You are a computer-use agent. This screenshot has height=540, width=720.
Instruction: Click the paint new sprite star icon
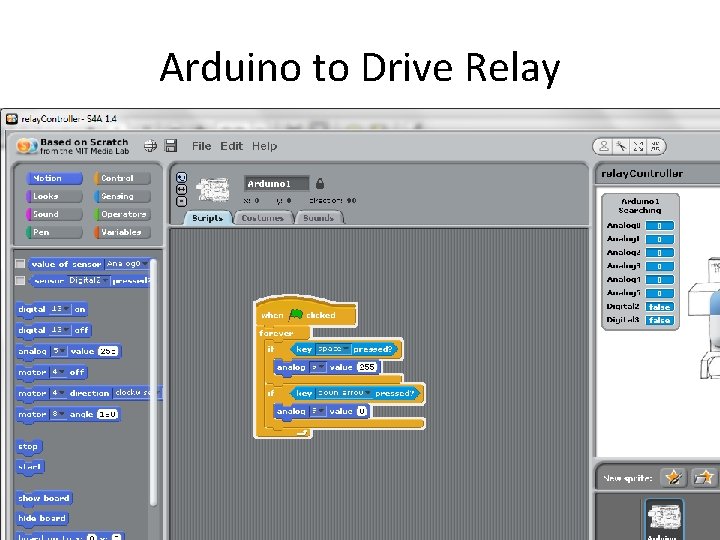(674, 478)
